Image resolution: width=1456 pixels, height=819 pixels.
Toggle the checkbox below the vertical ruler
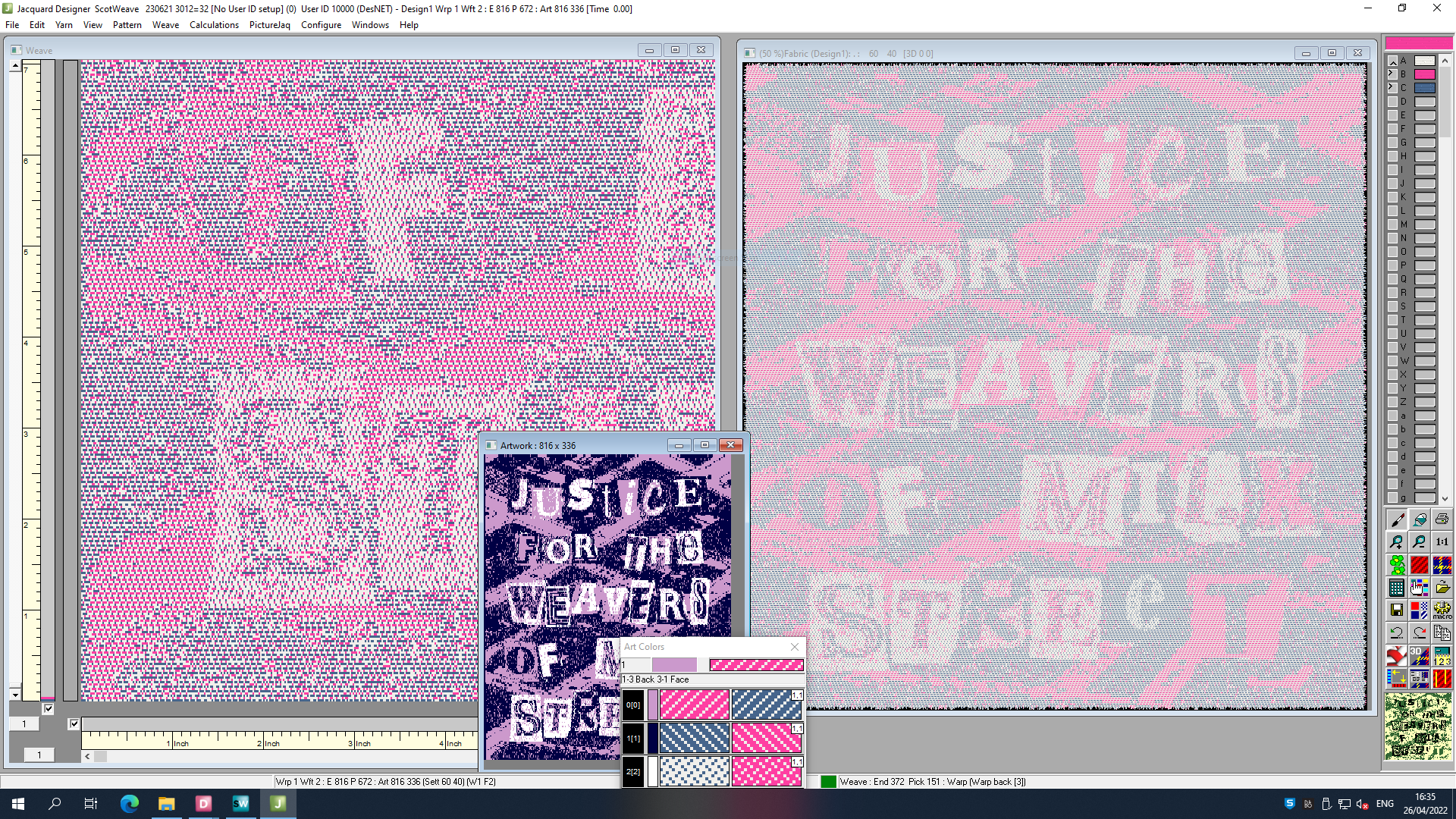click(49, 709)
